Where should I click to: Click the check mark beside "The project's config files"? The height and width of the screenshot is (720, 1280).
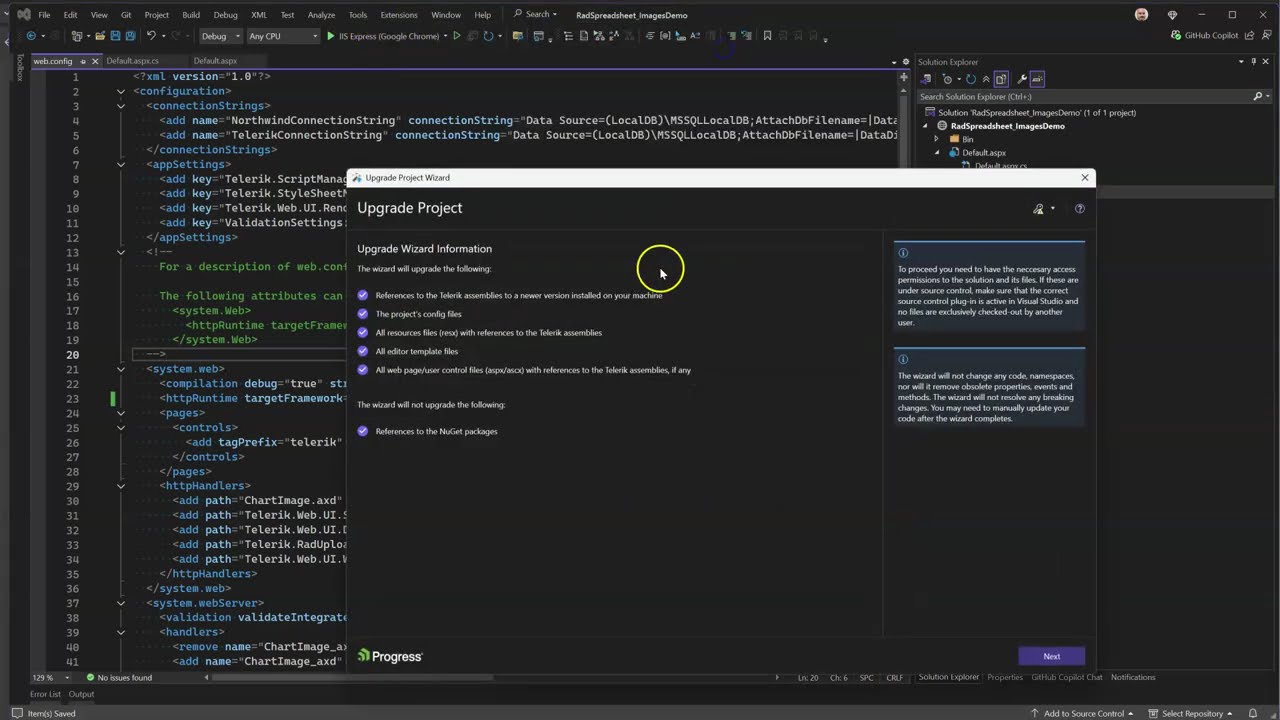point(363,314)
